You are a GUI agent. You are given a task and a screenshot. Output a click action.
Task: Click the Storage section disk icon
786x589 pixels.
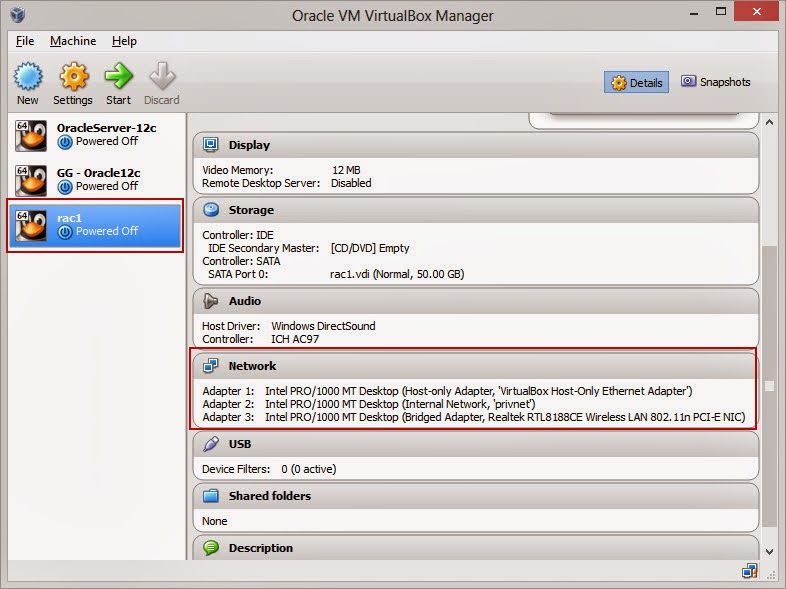point(211,210)
